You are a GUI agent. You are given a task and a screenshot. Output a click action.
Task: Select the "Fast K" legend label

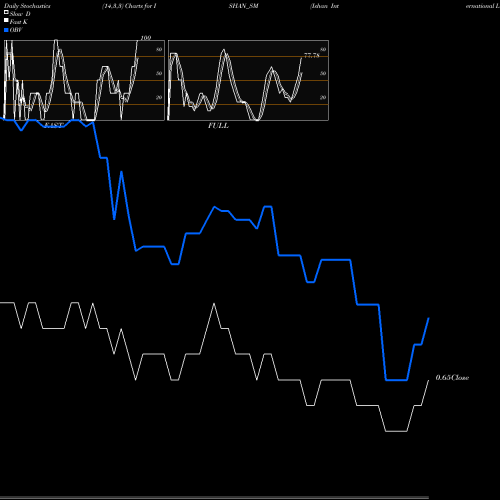pos(19,22)
